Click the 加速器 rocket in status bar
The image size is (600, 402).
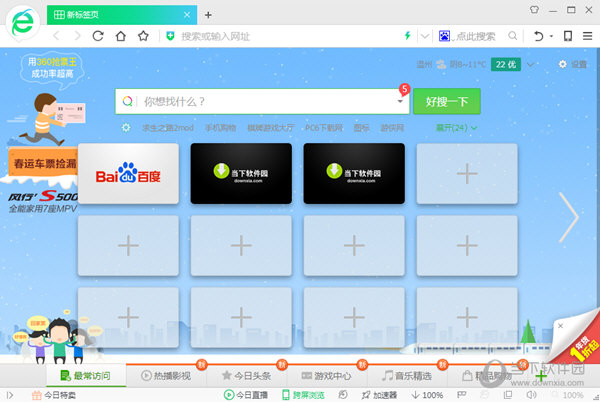[379, 395]
